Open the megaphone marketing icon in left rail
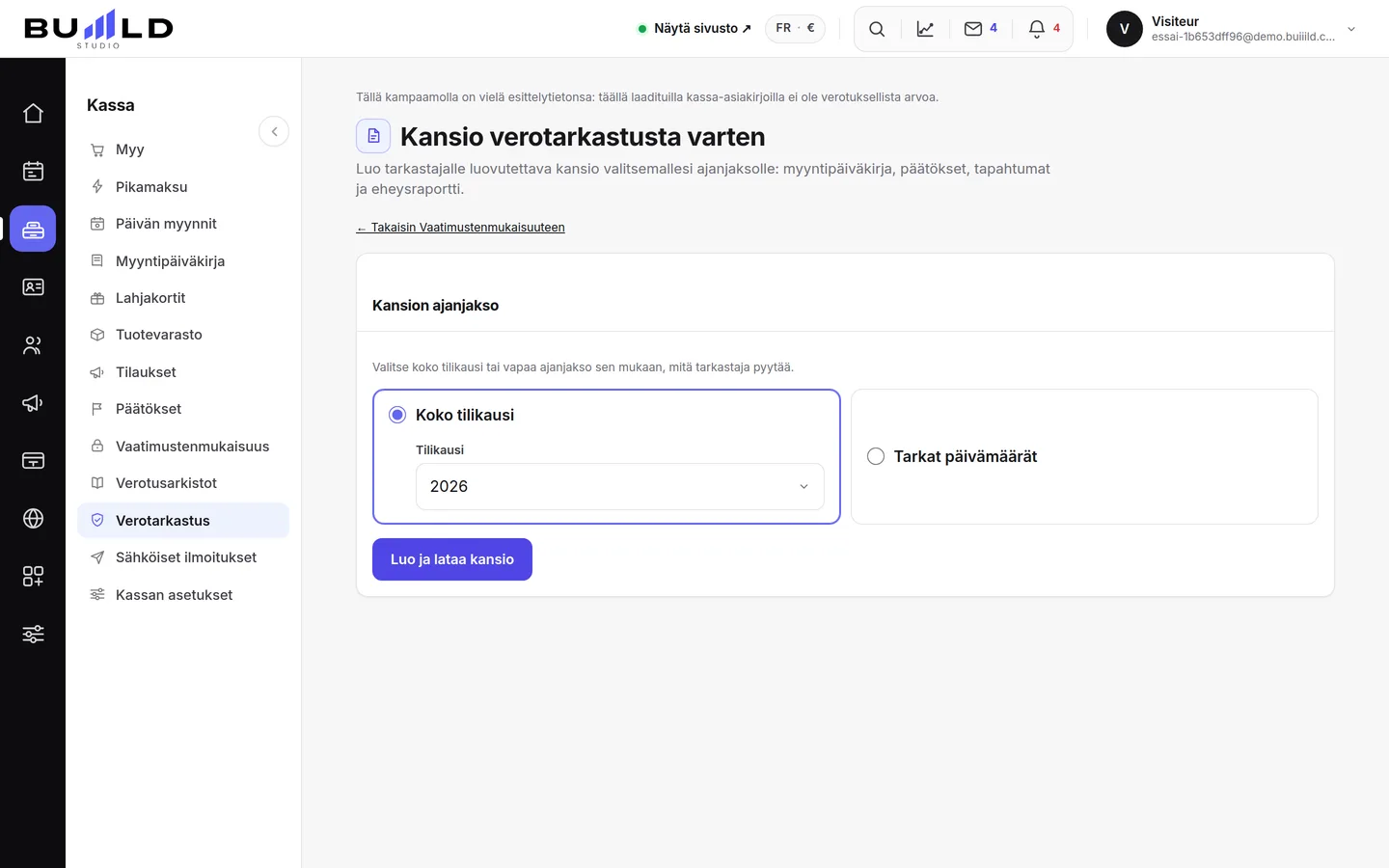1389x868 pixels. tap(33, 402)
